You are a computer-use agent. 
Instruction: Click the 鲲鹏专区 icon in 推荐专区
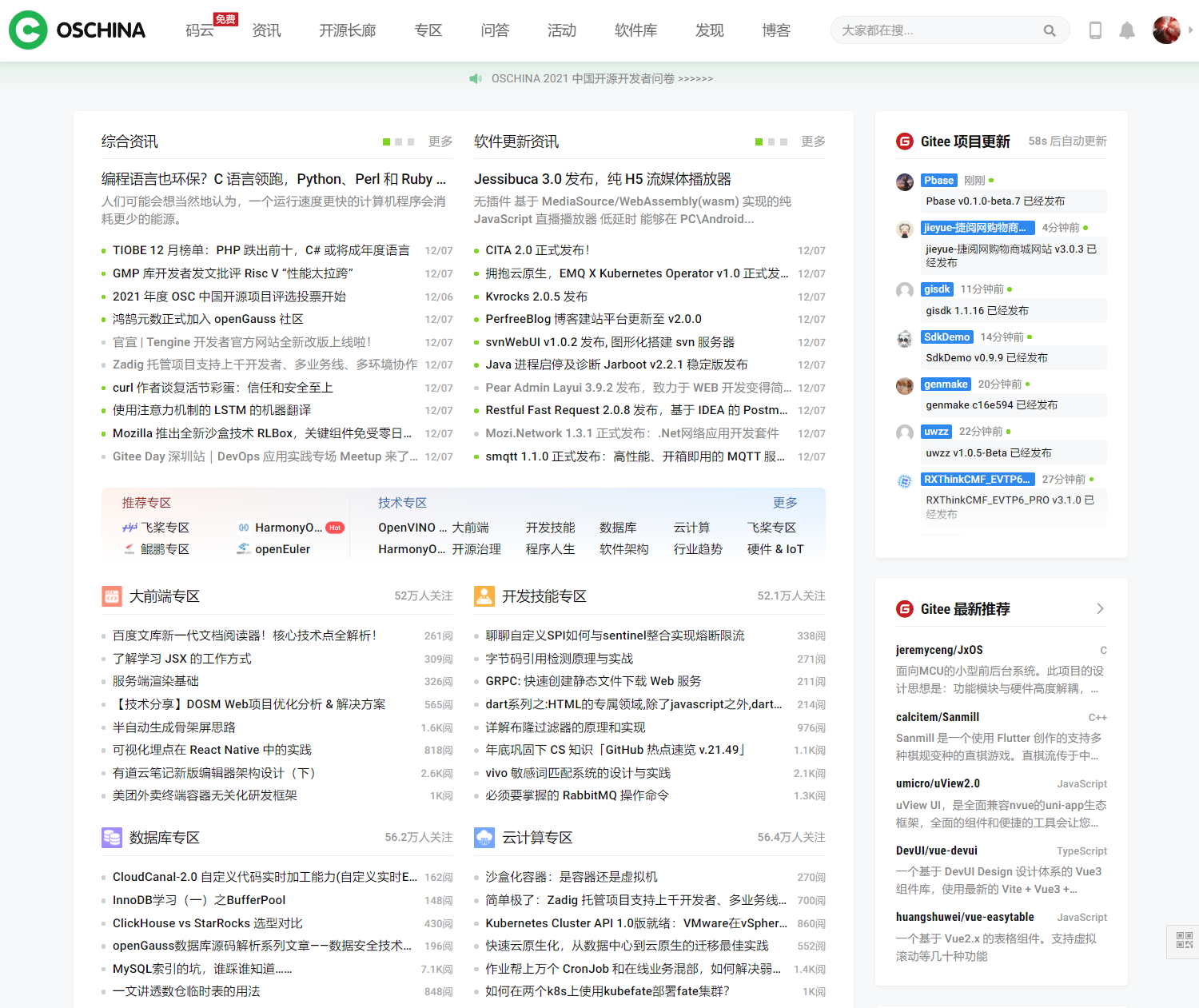[x=129, y=549]
